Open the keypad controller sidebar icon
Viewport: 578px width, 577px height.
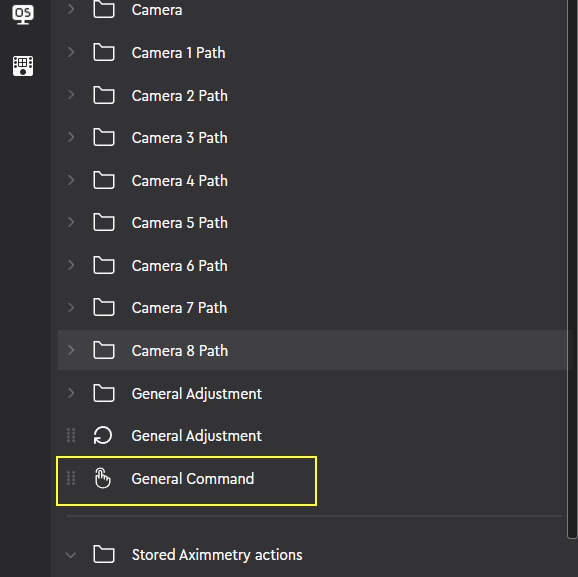tap(23, 66)
